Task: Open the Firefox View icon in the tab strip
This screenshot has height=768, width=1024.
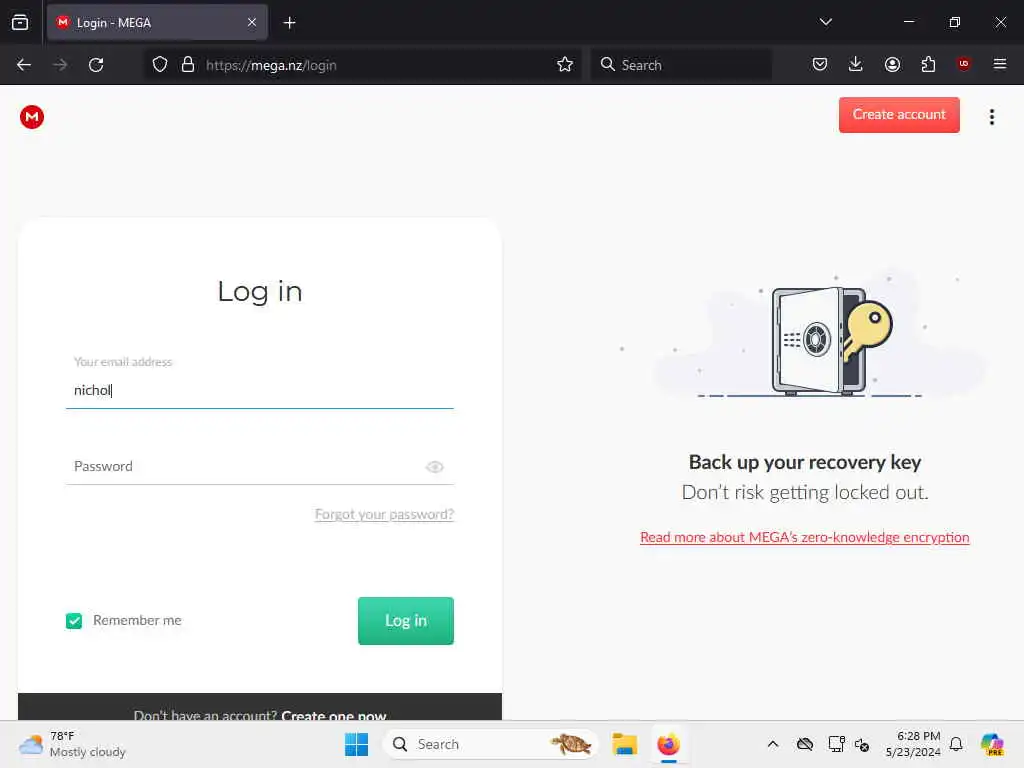Action: [20, 22]
